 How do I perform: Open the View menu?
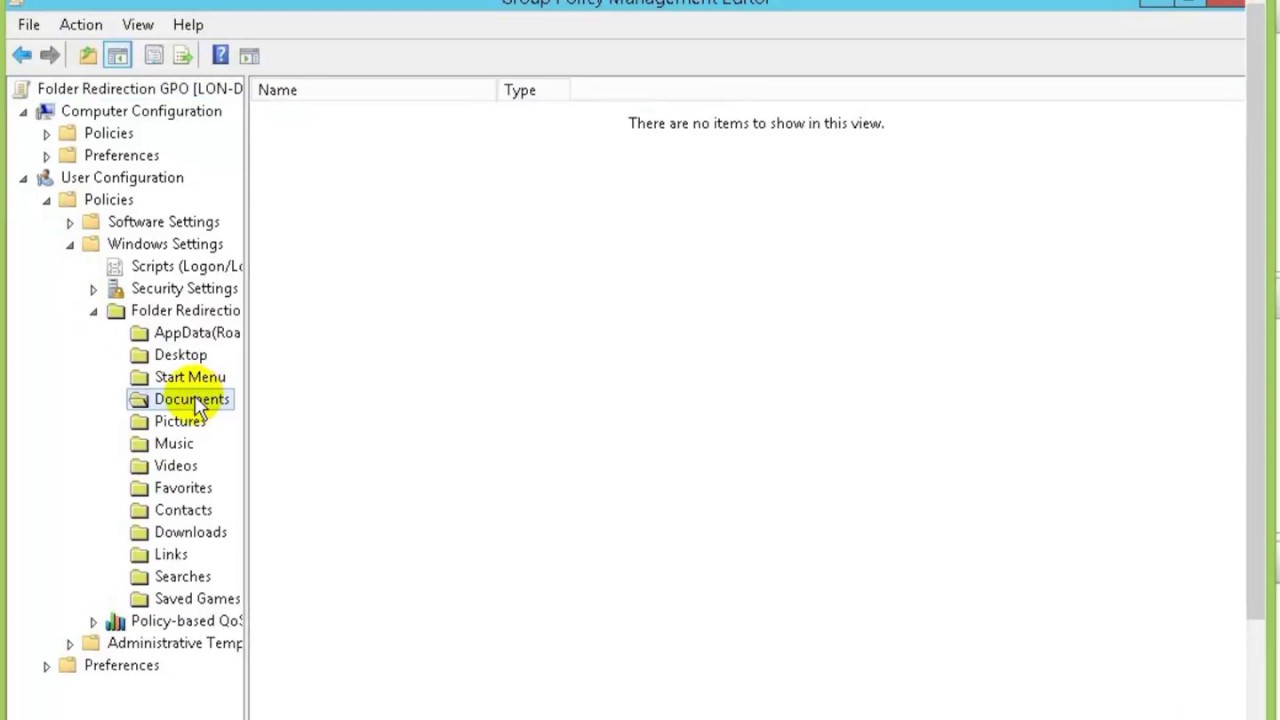click(x=138, y=24)
